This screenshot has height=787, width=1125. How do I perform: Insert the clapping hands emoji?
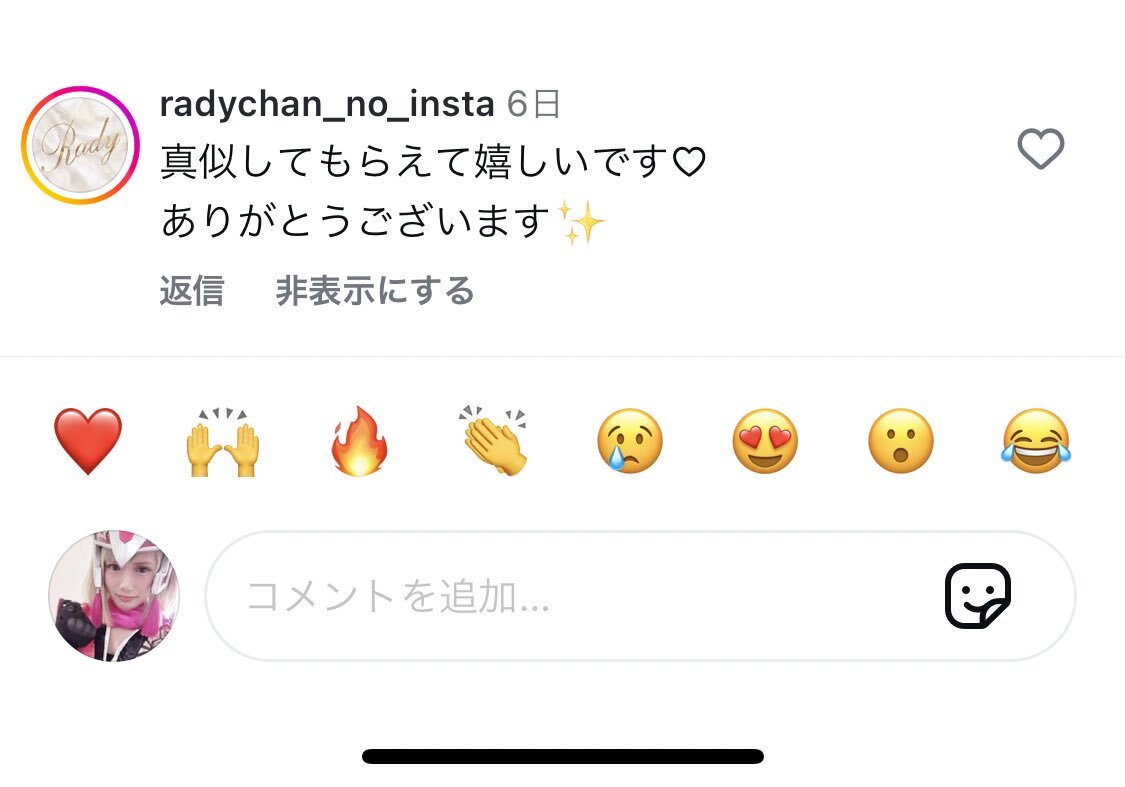[494, 440]
